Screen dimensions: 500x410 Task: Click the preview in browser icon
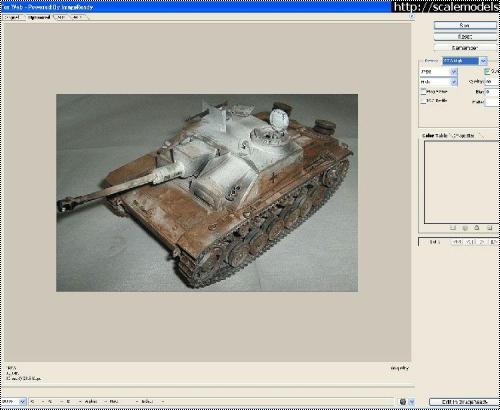(x=403, y=402)
